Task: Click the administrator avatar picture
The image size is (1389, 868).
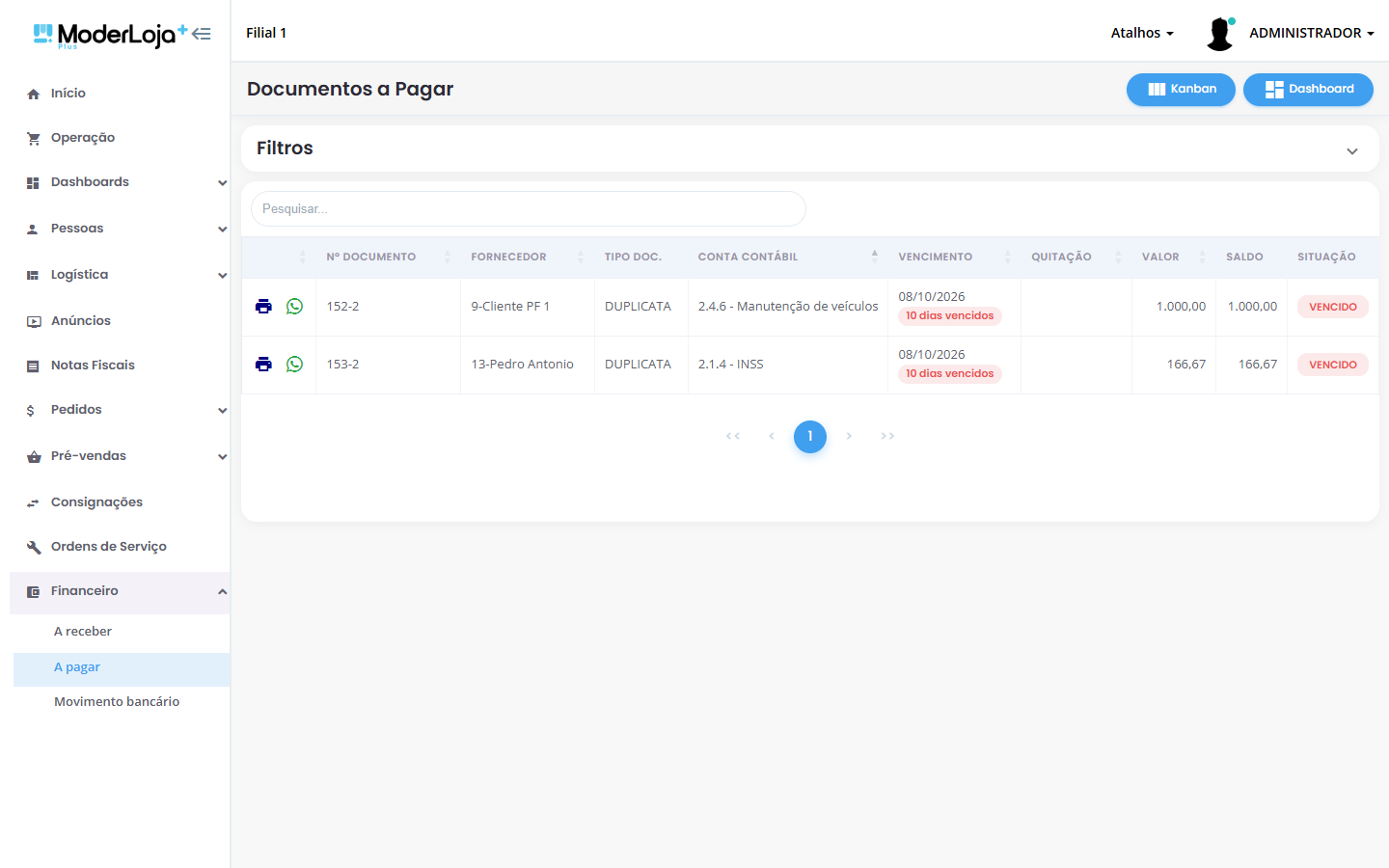Action: click(x=1220, y=33)
